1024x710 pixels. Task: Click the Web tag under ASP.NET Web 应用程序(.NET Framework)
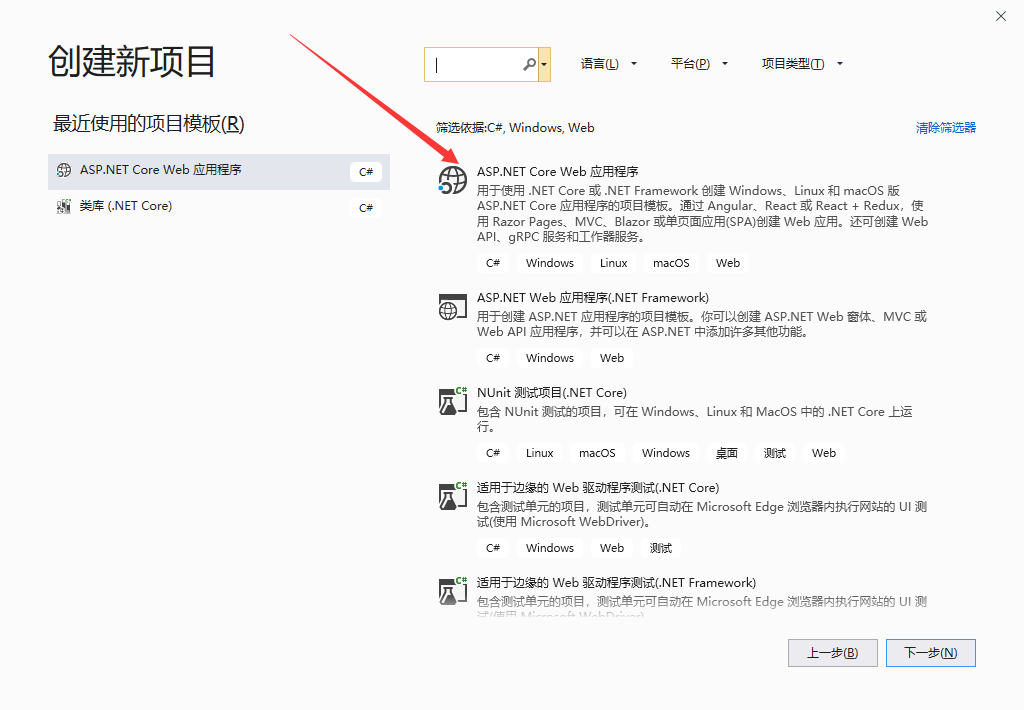point(612,358)
